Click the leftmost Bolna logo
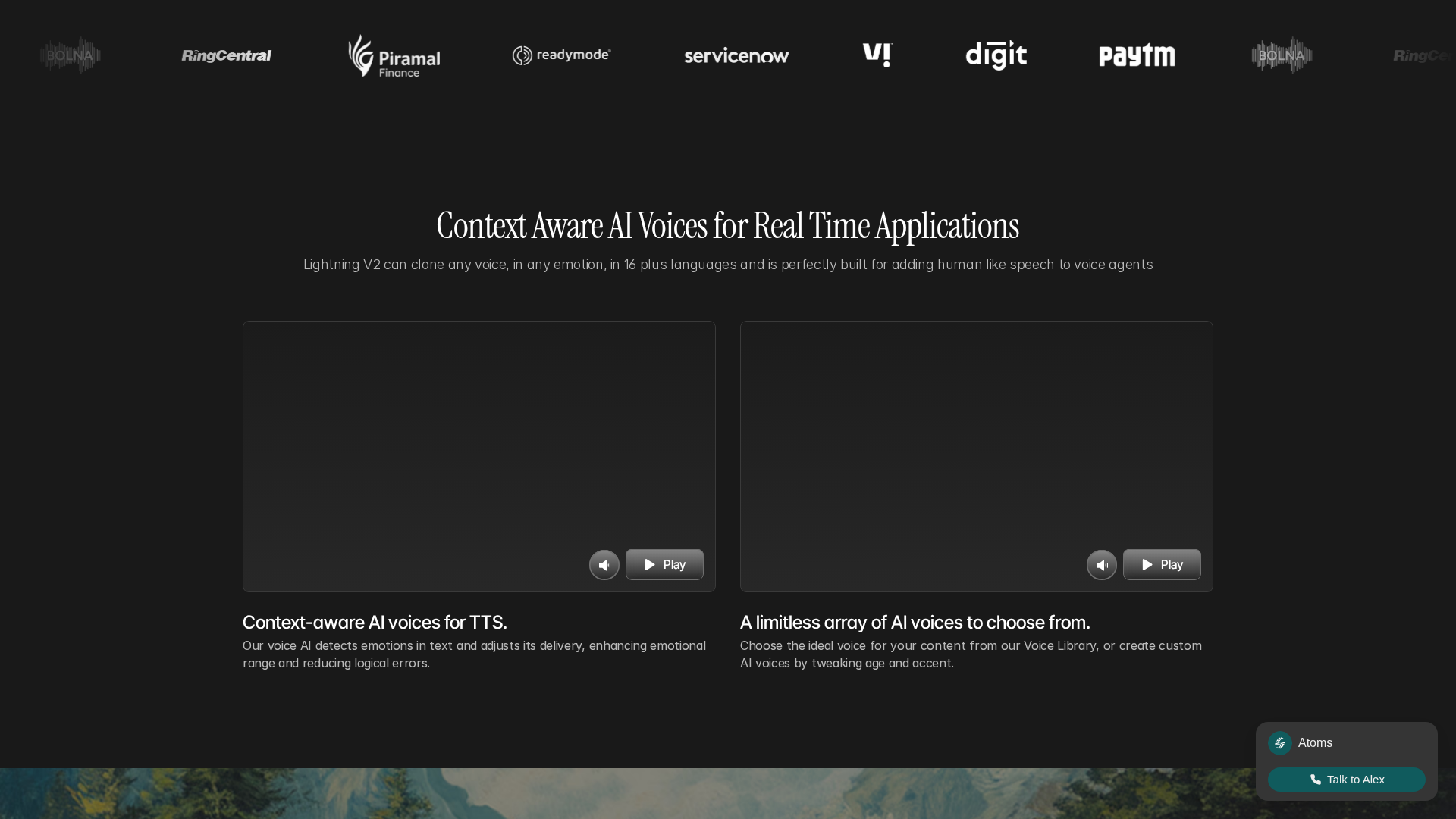The width and height of the screenshot is (1456, 819). click(x=71, y=55)
